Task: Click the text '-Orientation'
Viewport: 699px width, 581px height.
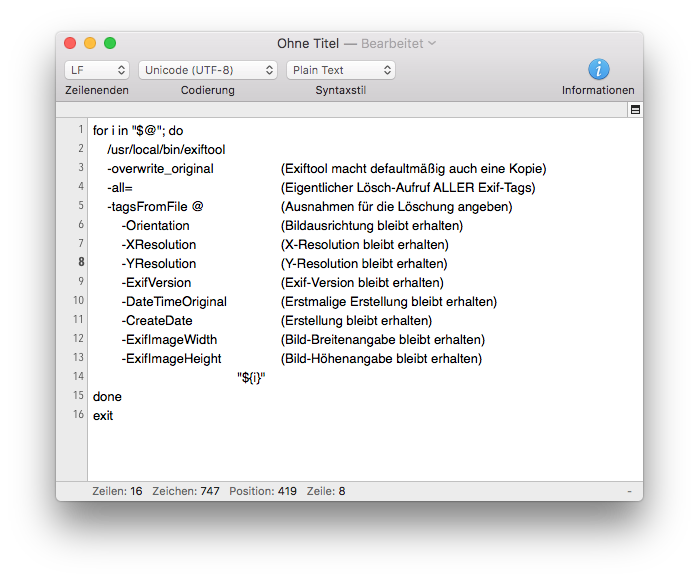Action: [156, 226]
